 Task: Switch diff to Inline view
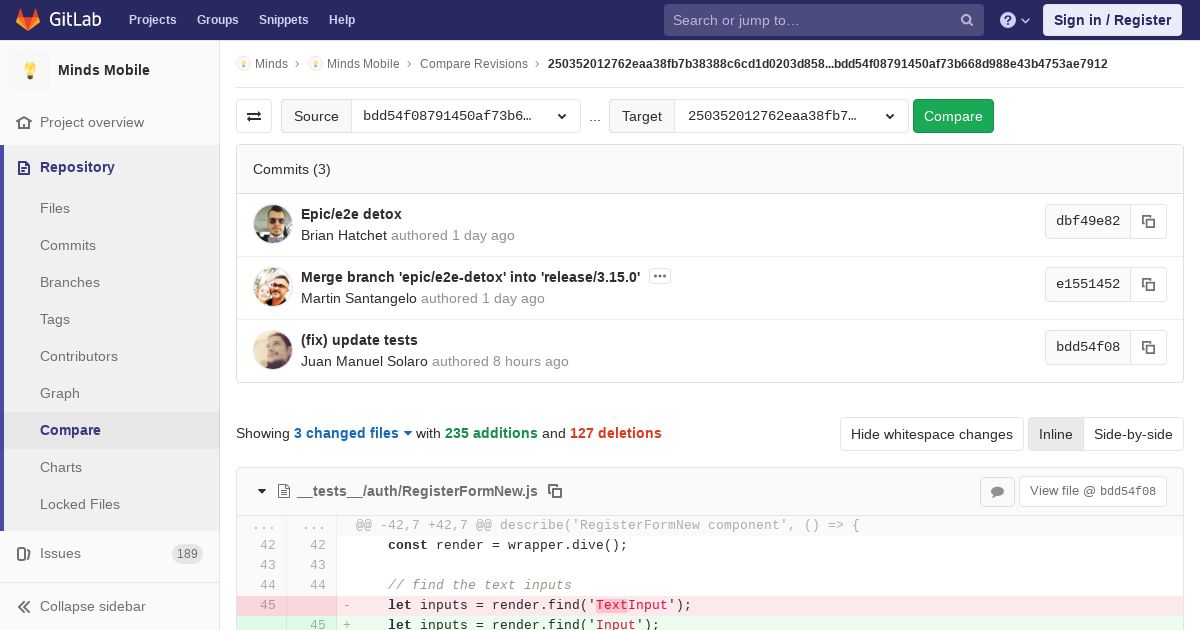tap(1055, 434)
